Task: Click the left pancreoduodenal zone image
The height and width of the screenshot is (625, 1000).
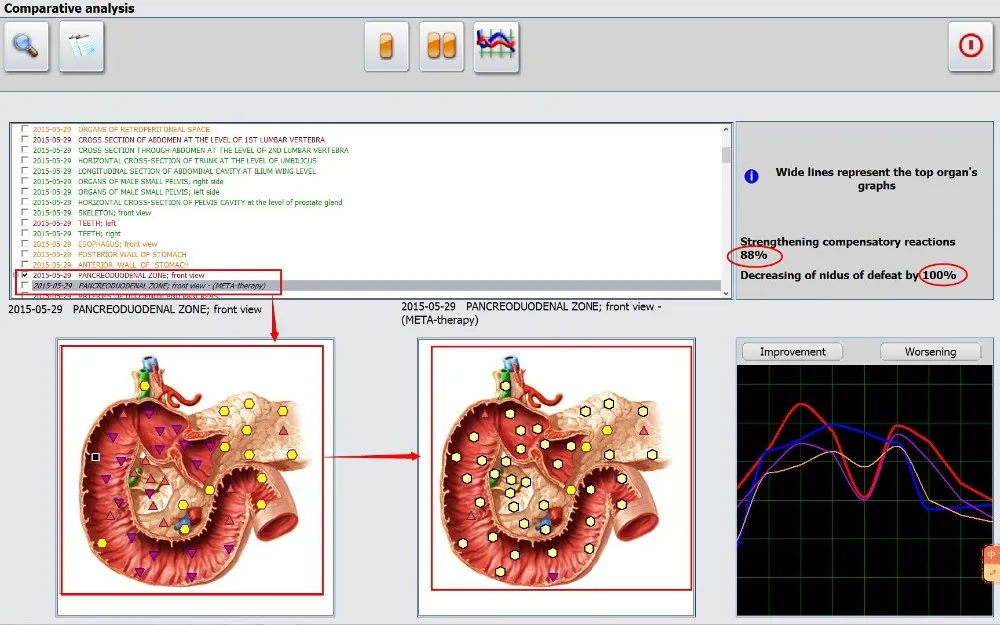Action: [x=190, y=470]
